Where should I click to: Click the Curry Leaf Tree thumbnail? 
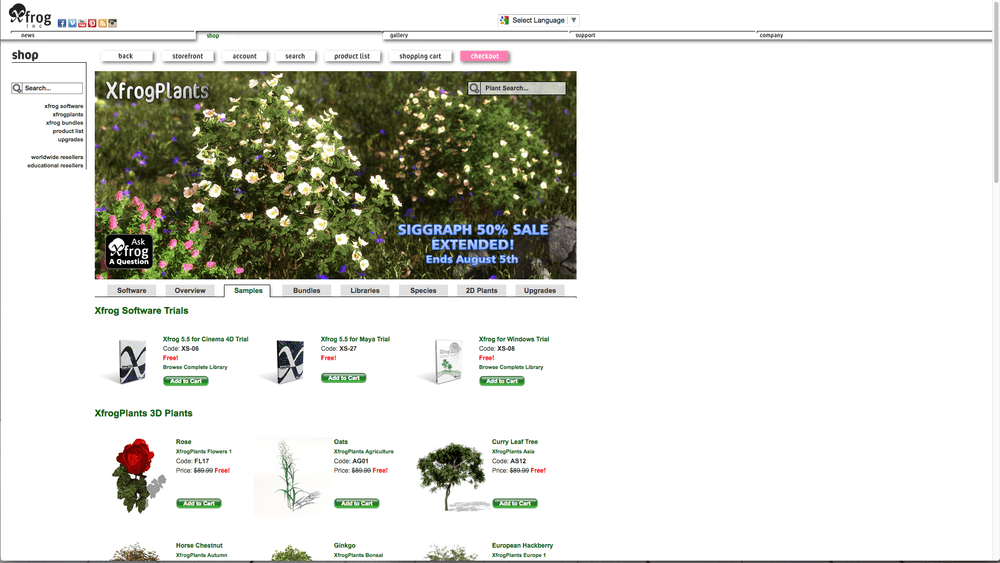pos(452,476)
